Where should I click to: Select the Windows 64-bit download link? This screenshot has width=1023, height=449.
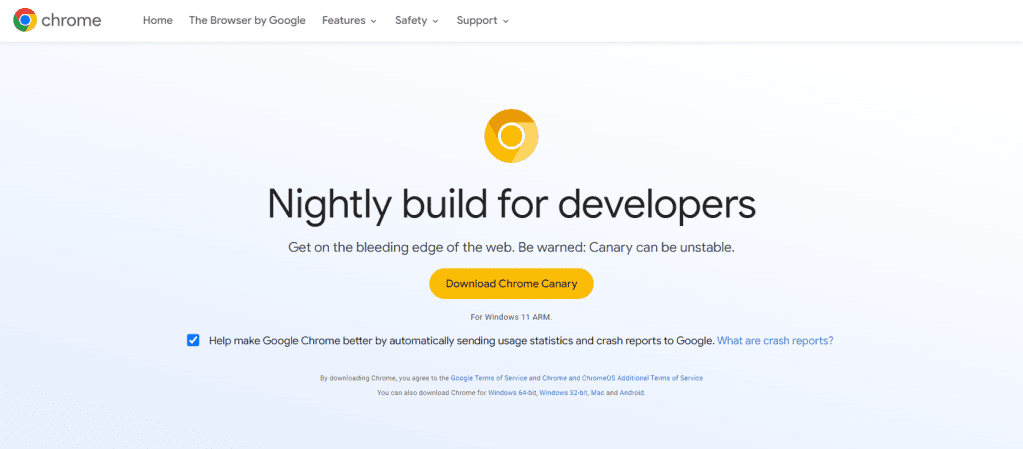511,393
